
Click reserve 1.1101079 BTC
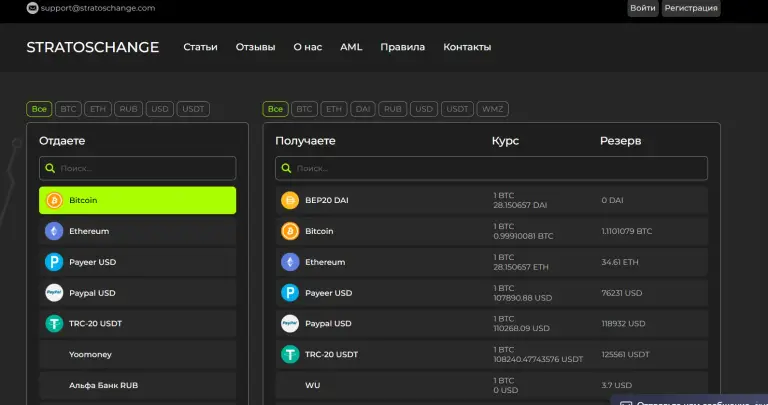tap(626, 231)
